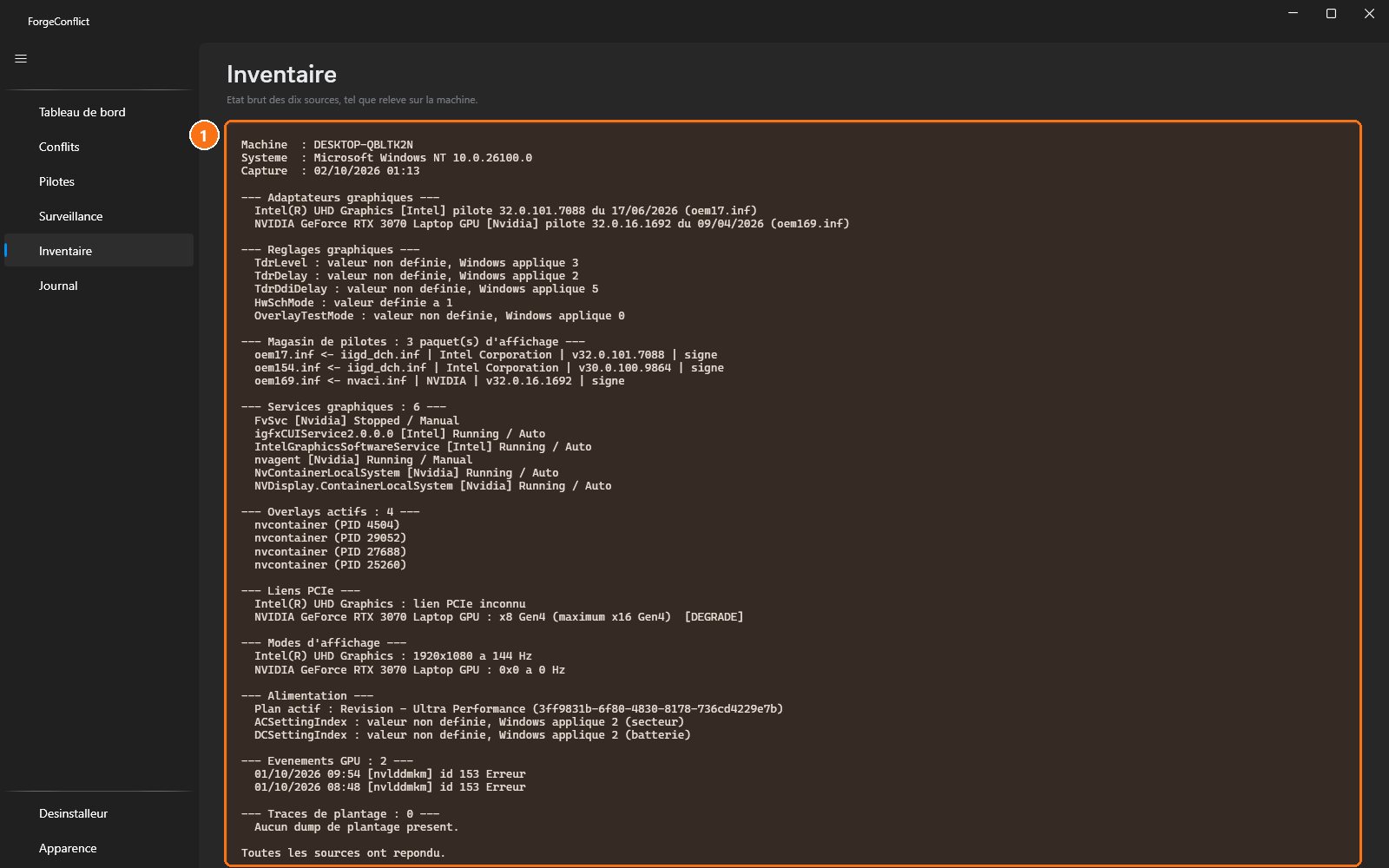Viewport: 1389px width, 868px height.
Task: Click the DEGRADE PCIe link line
Action: [498, 617]
